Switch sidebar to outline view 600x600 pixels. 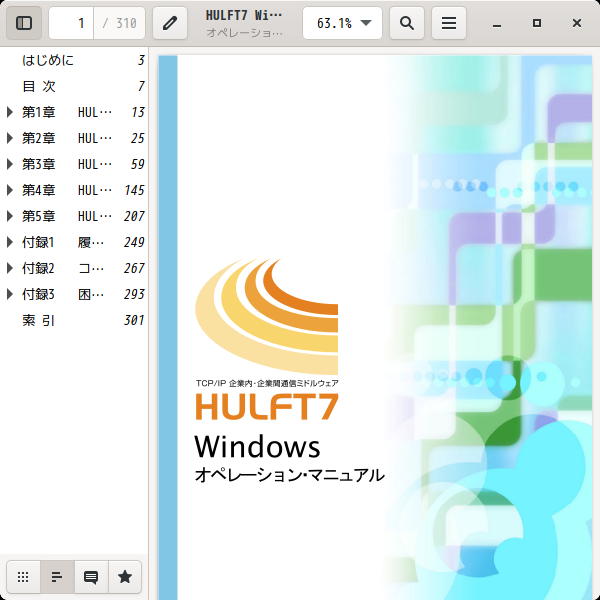click(x=57, y=577)
